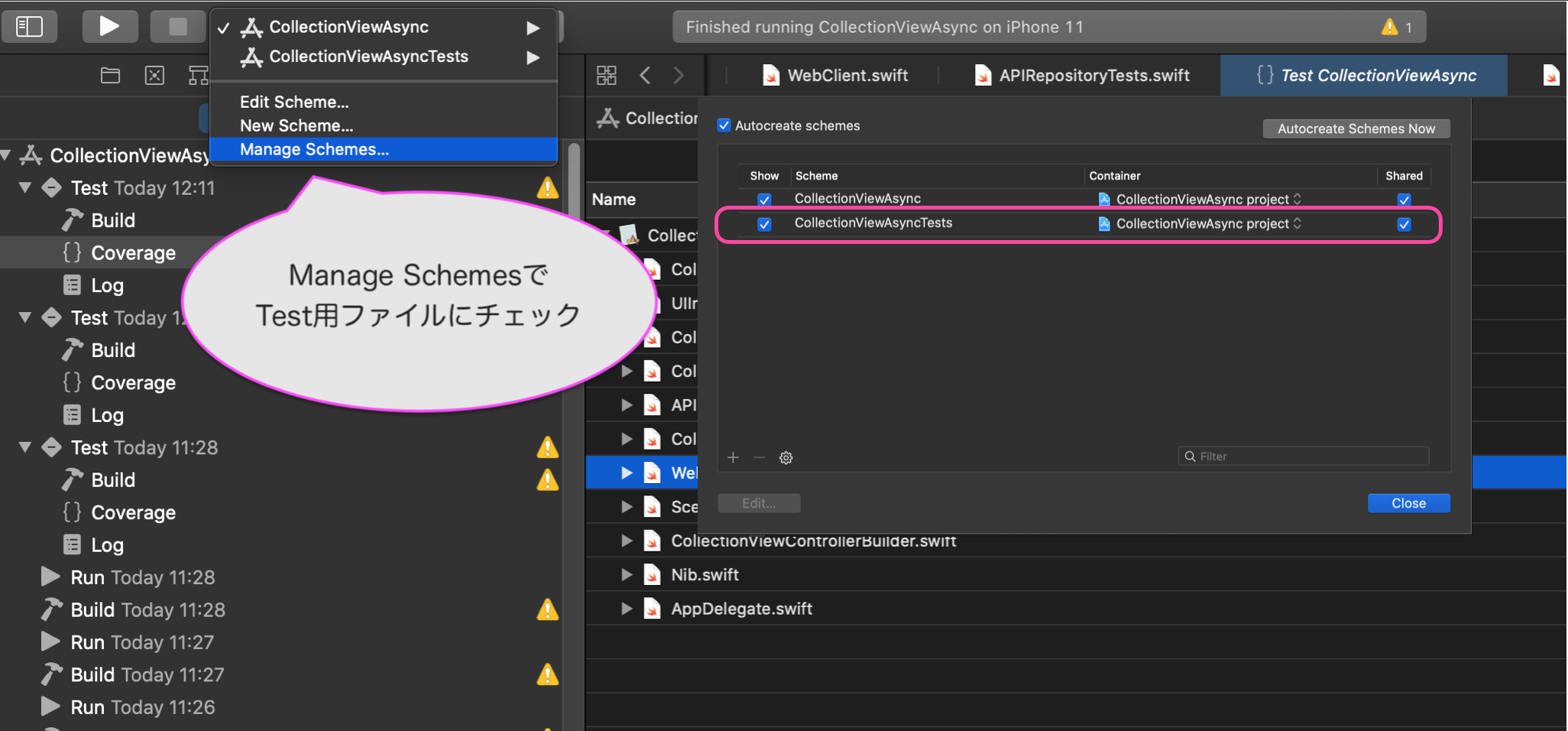Uncheck Show for CollectionViewAsync scheme

764,200
